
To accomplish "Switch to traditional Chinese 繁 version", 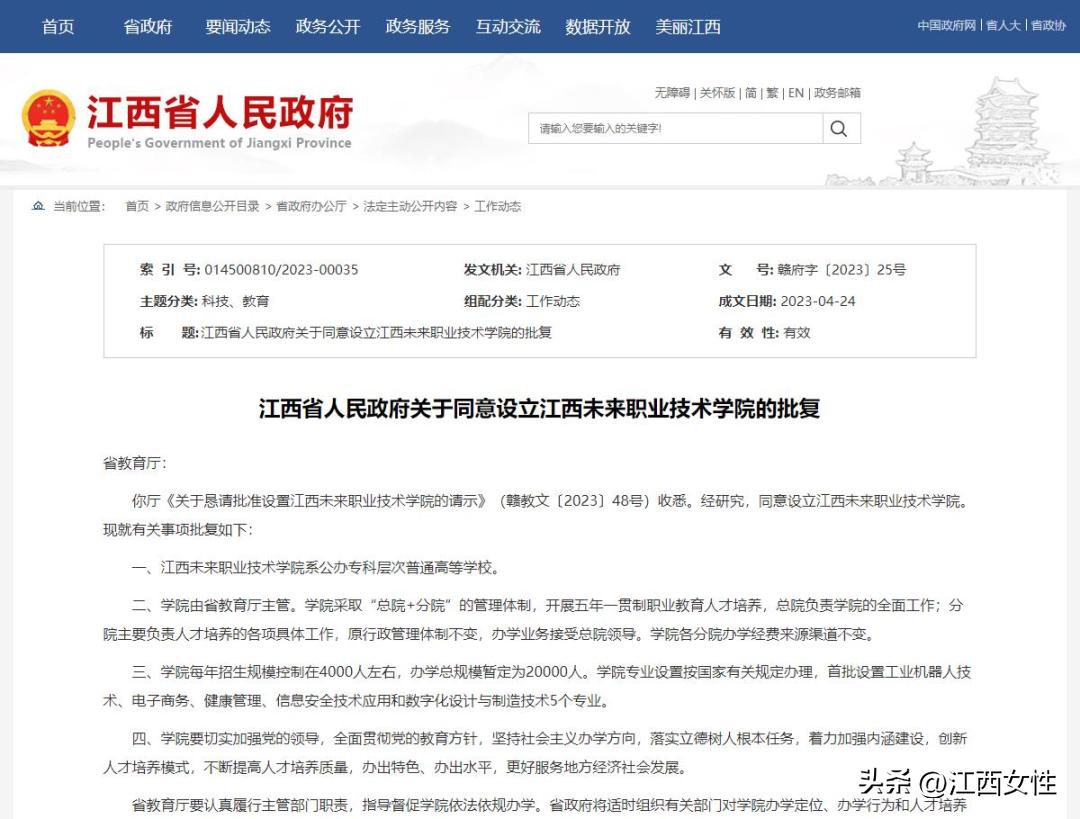I will [771, 92].
